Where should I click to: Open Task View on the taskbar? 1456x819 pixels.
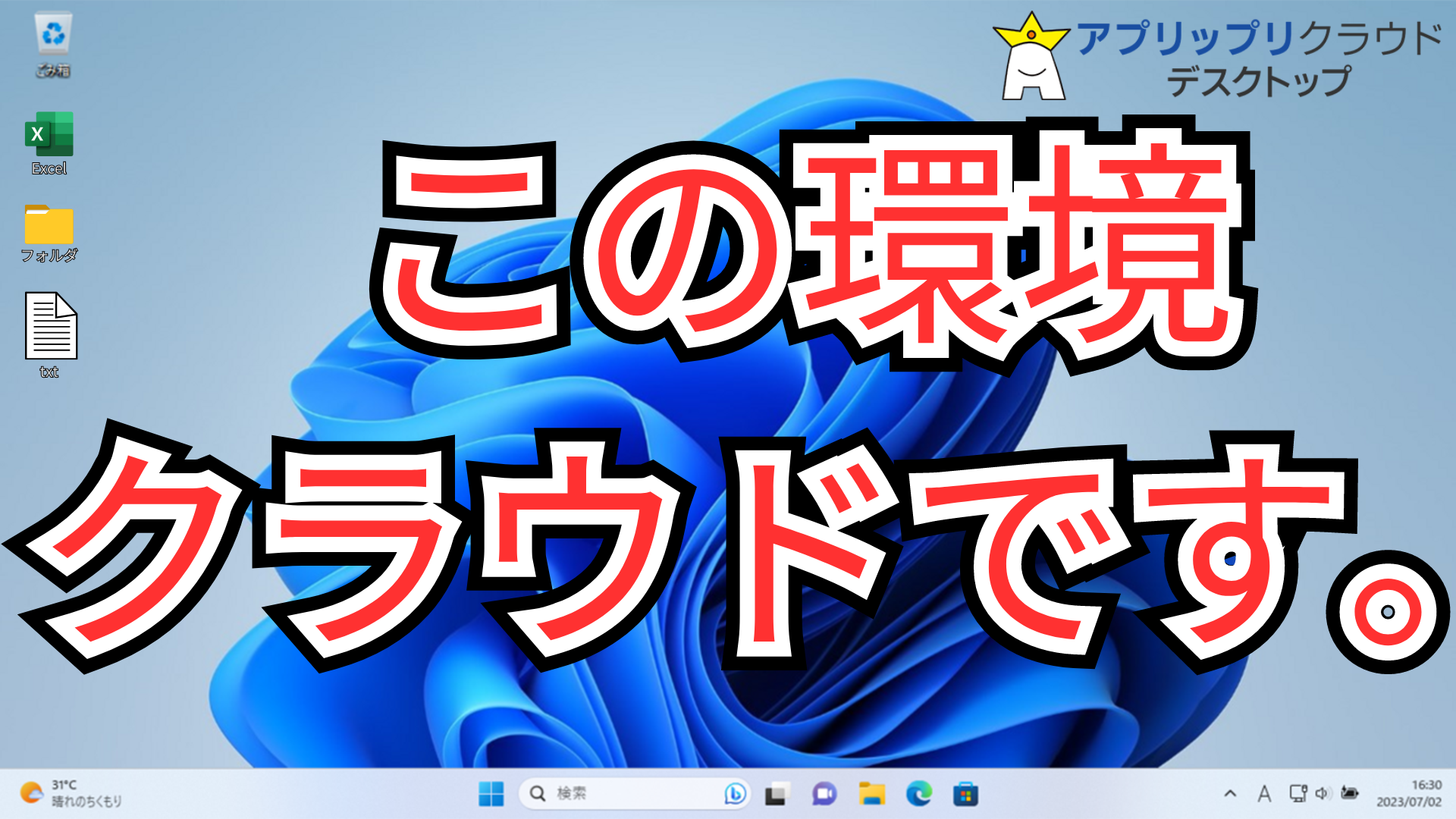[x=776, y=794]
